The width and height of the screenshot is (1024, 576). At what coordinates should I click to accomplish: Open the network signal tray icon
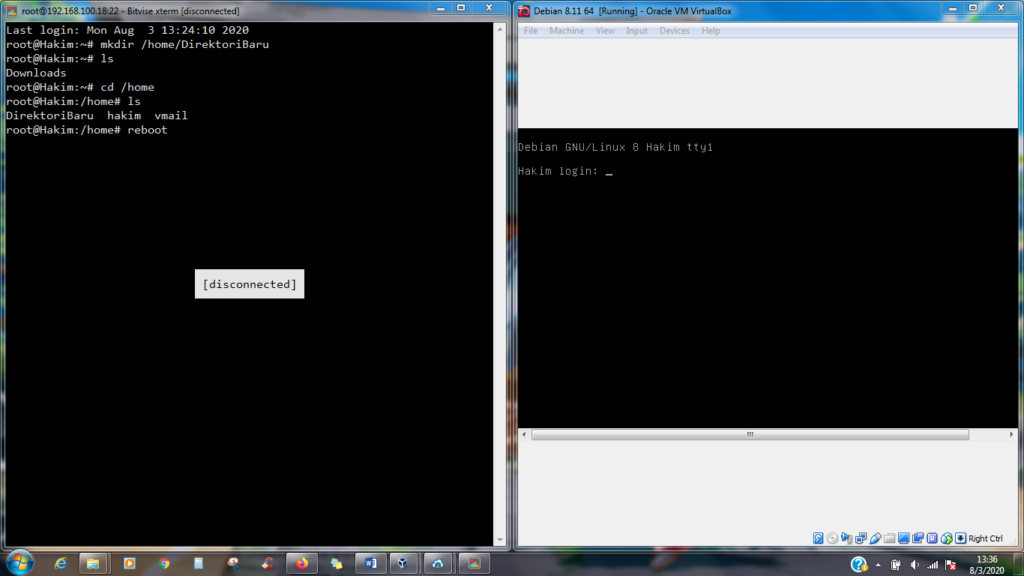click(933, 565)
